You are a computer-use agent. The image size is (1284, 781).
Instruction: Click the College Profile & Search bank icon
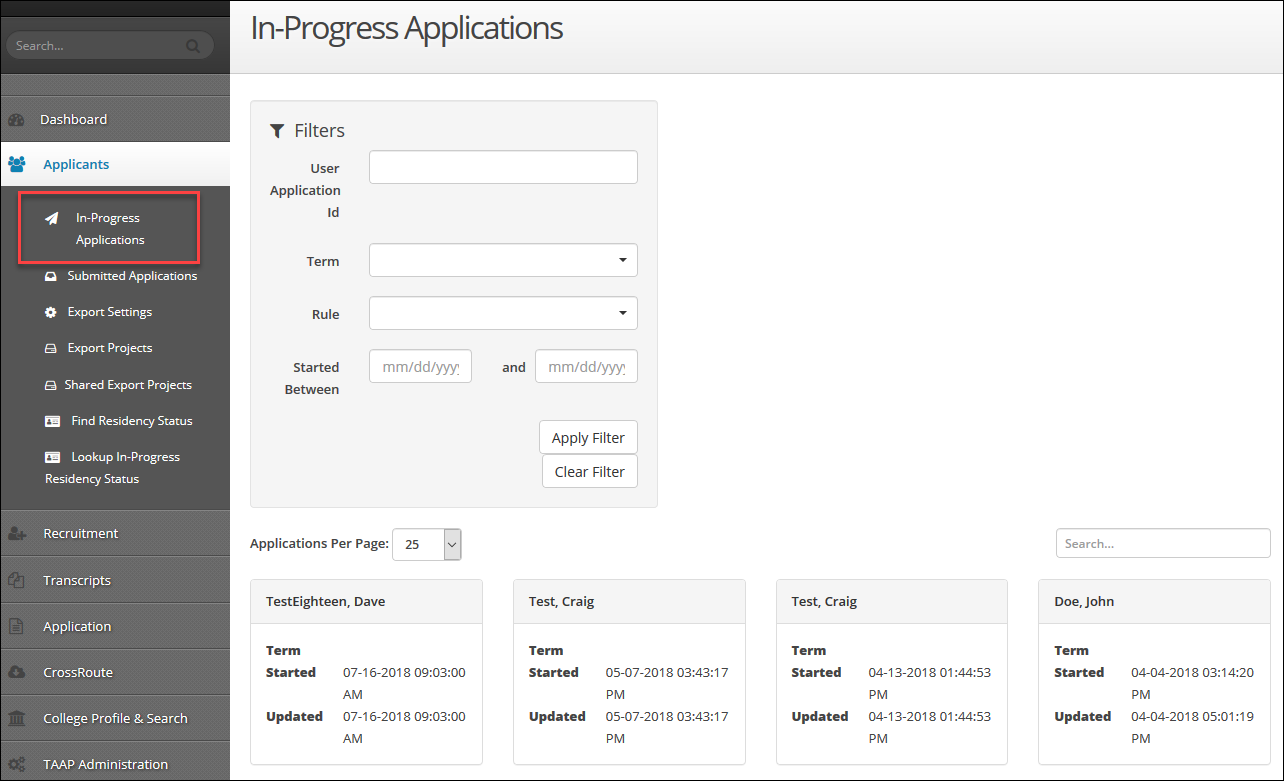click(18, 717)
